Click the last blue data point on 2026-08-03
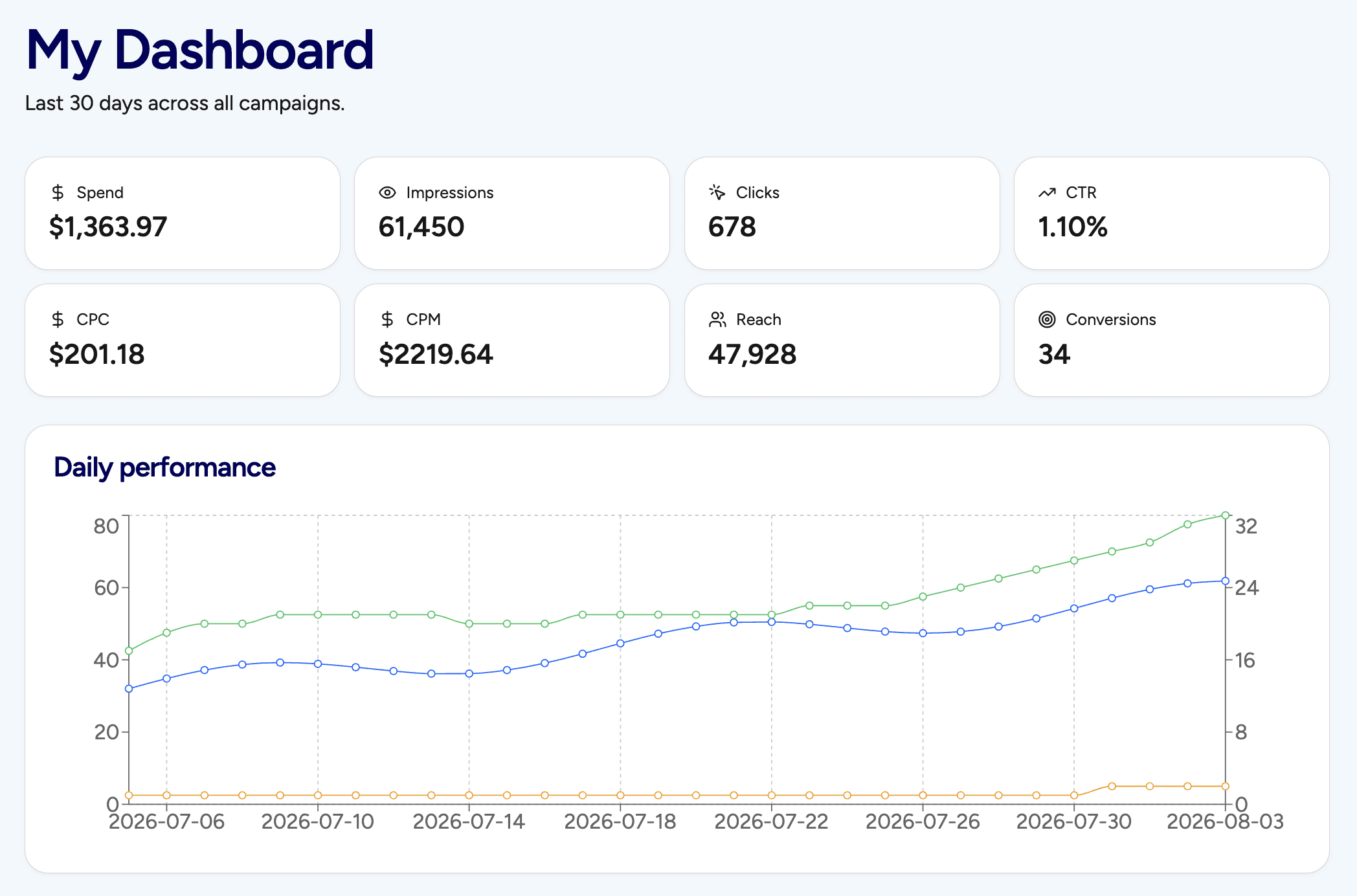Image resolution: width=1357 pixels, height=896 pixels. tap(1225, 581)
